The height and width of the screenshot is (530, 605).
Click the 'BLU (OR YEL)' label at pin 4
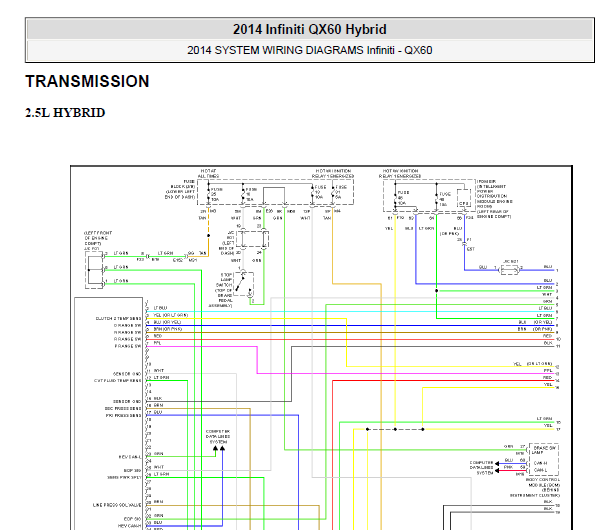tap(167, 322)
